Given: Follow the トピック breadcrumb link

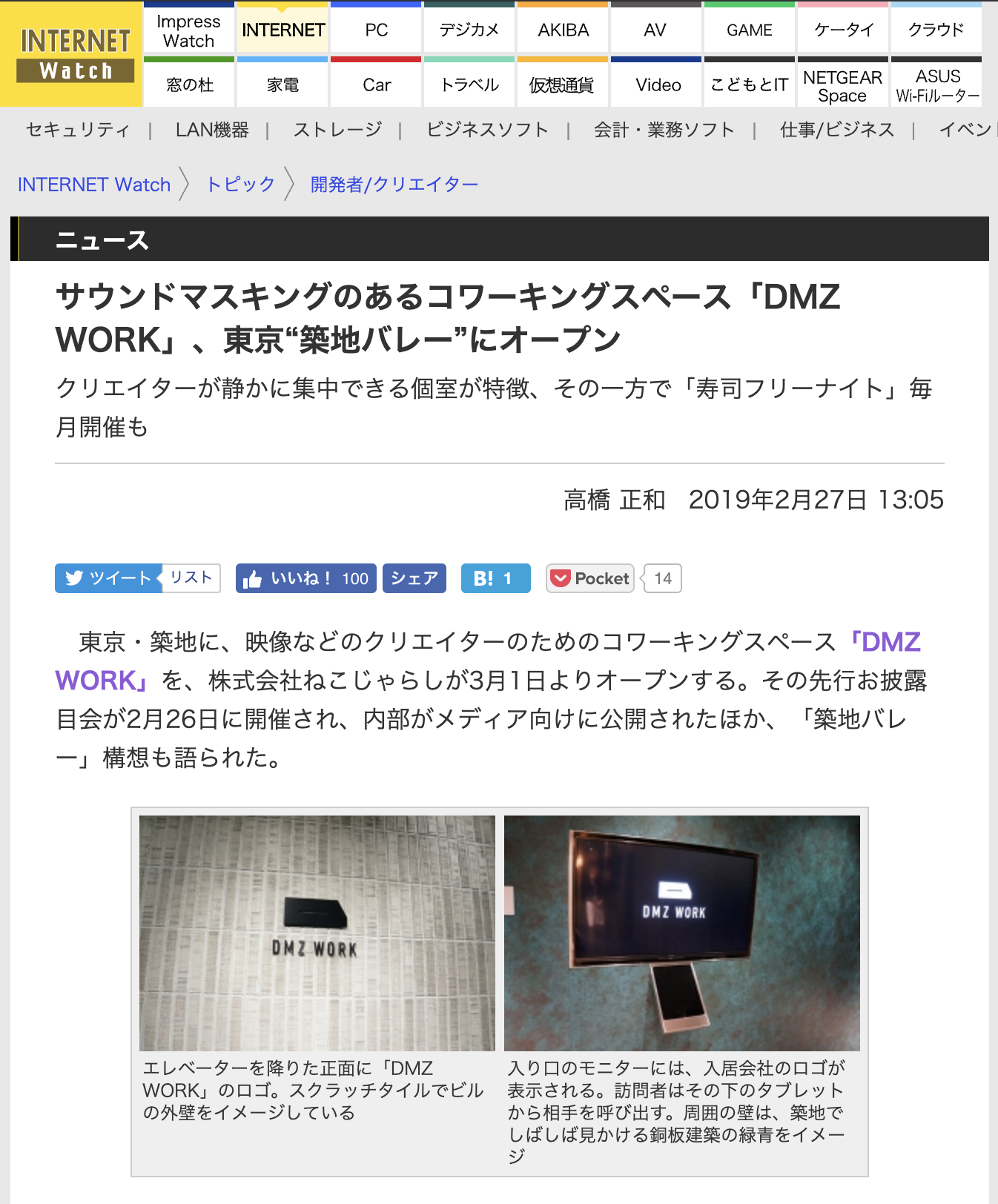Looking at the screenshot, I should click(240, 185).
